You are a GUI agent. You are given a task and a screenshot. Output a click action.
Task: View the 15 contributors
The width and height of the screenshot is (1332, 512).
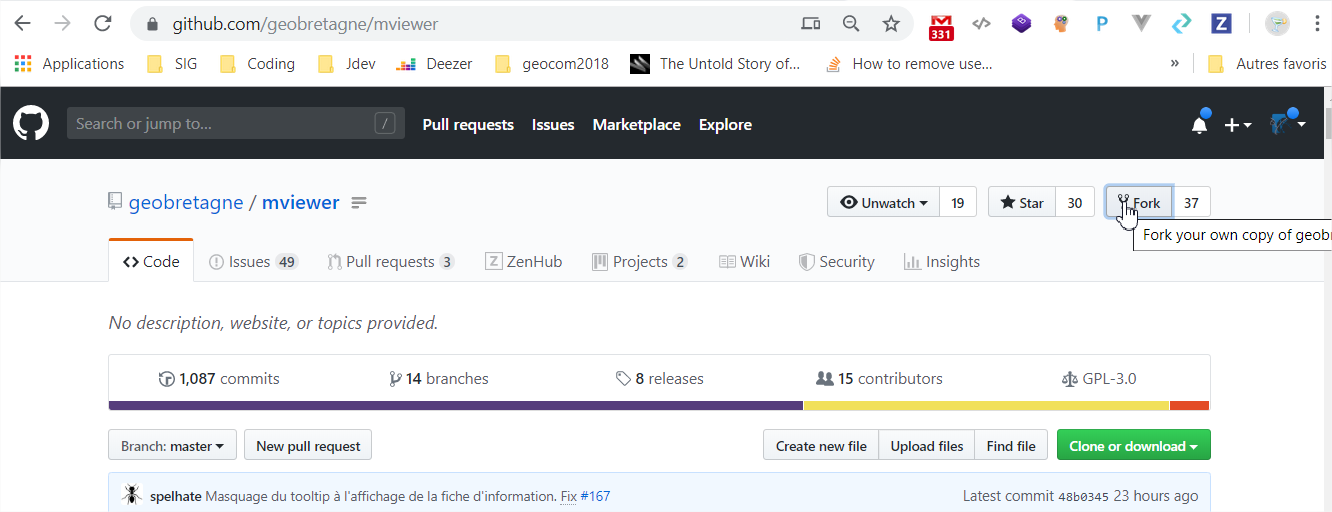(880, 379)
